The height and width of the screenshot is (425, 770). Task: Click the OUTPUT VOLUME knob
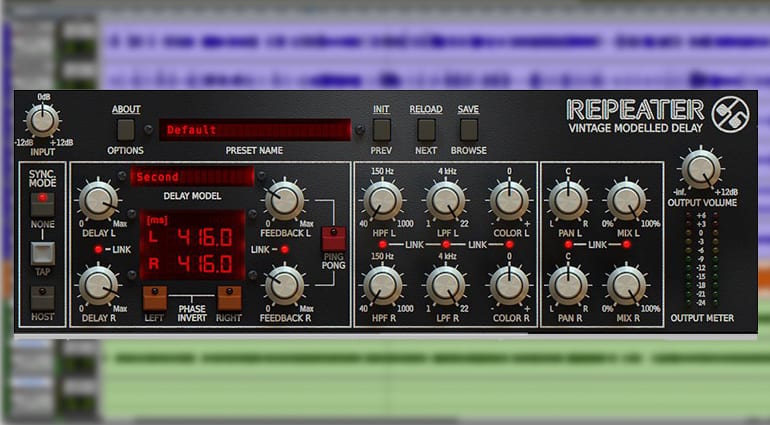coord(701,169)
